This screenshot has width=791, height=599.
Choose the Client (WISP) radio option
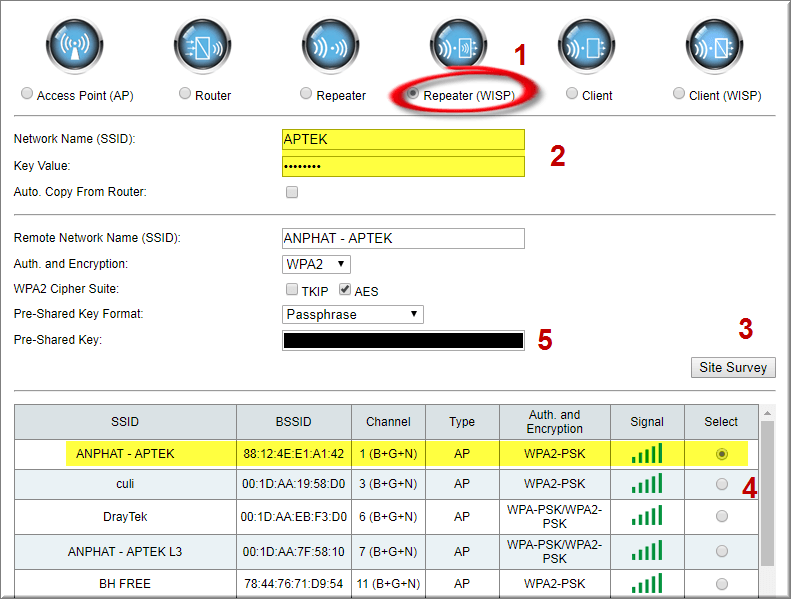(680, 94)
